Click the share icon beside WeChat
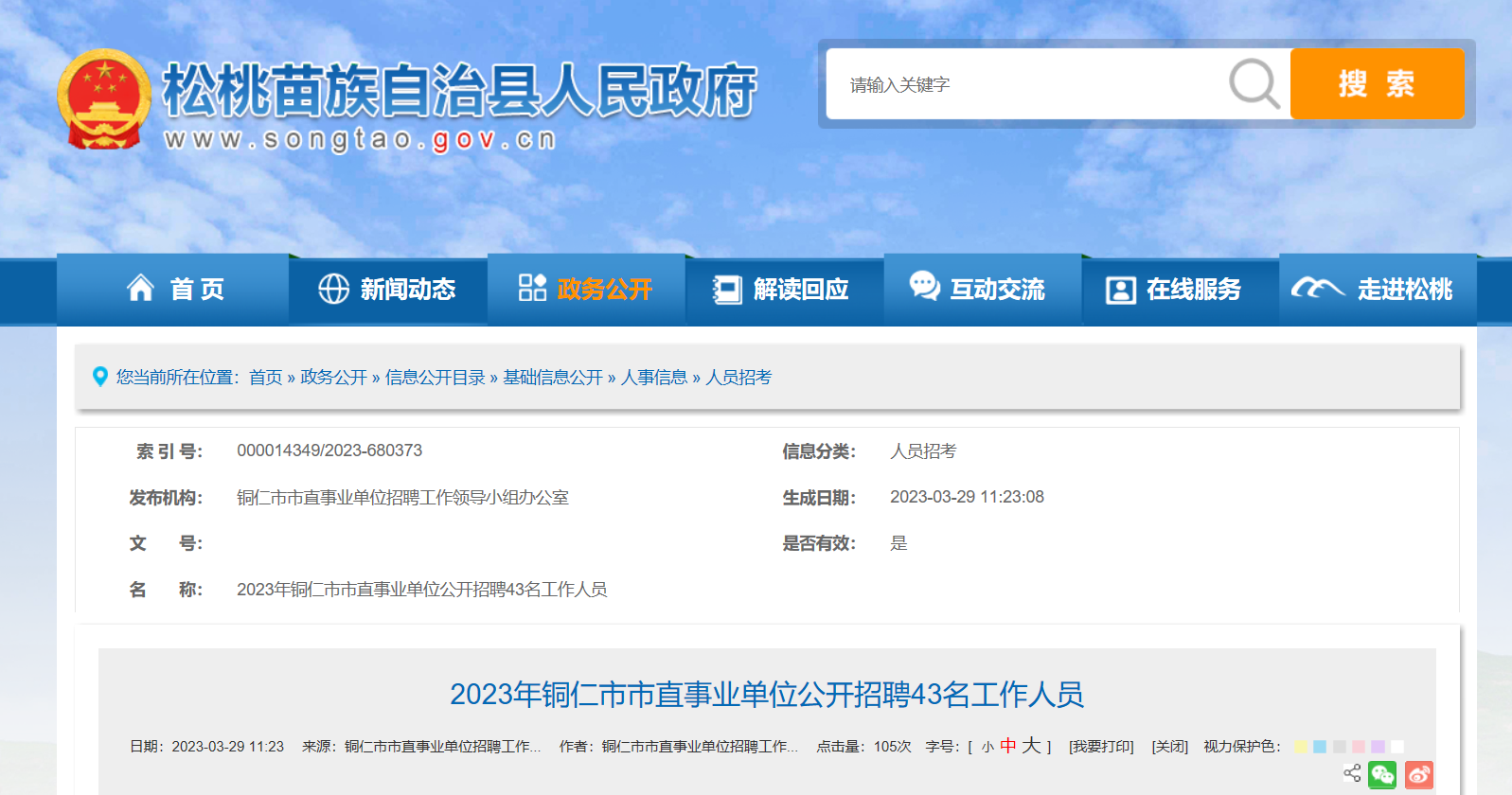1512x795 pixels. click(x=1352, y=773)
